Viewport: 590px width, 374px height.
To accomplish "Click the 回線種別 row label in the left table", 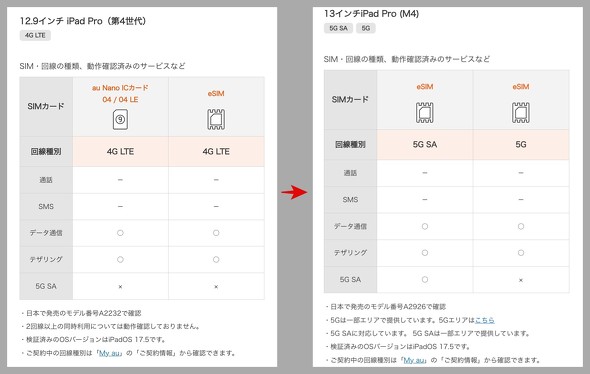I will [46, 151].
